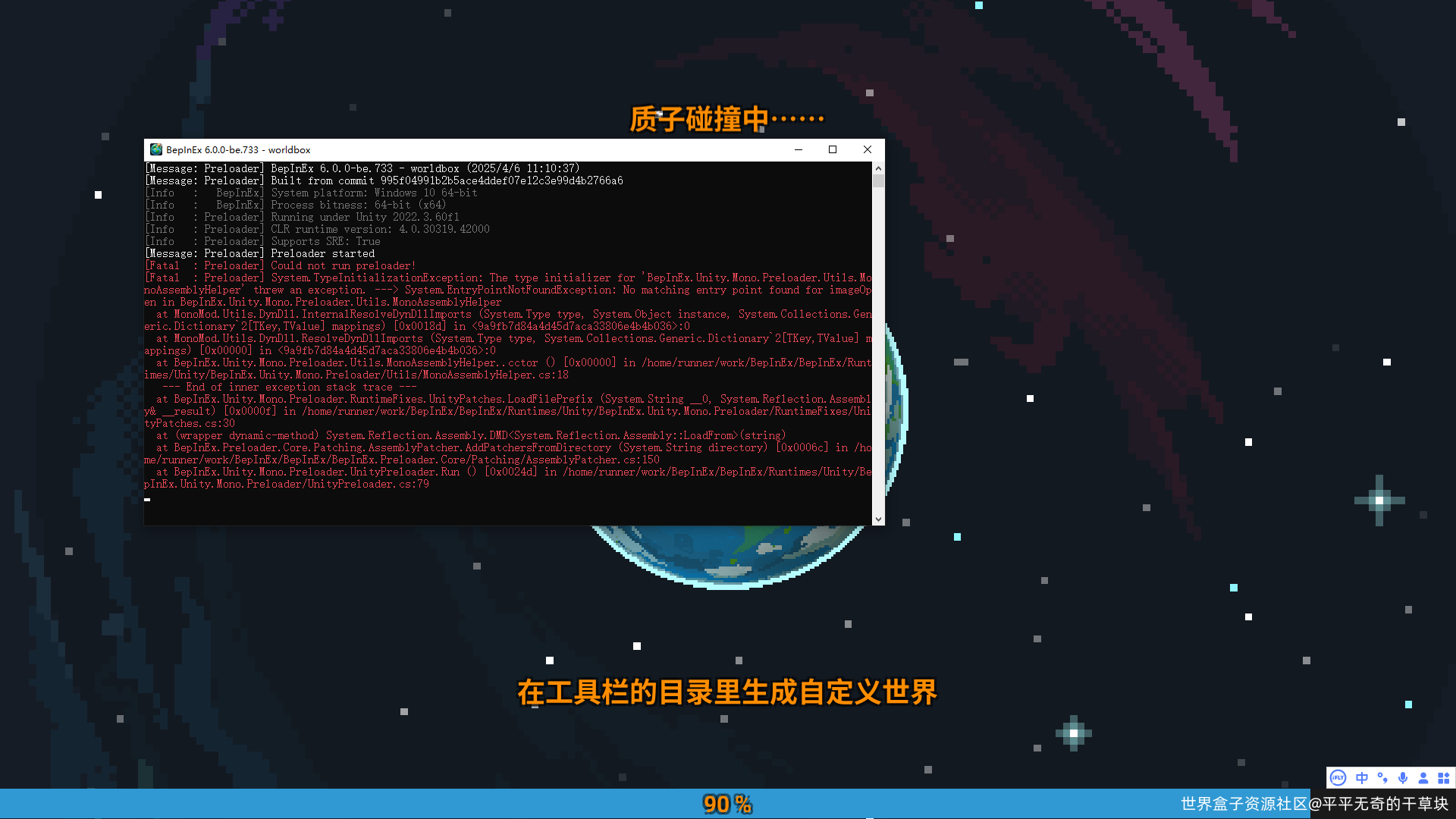Click the iFLY input method logo

click(1338, 778)
